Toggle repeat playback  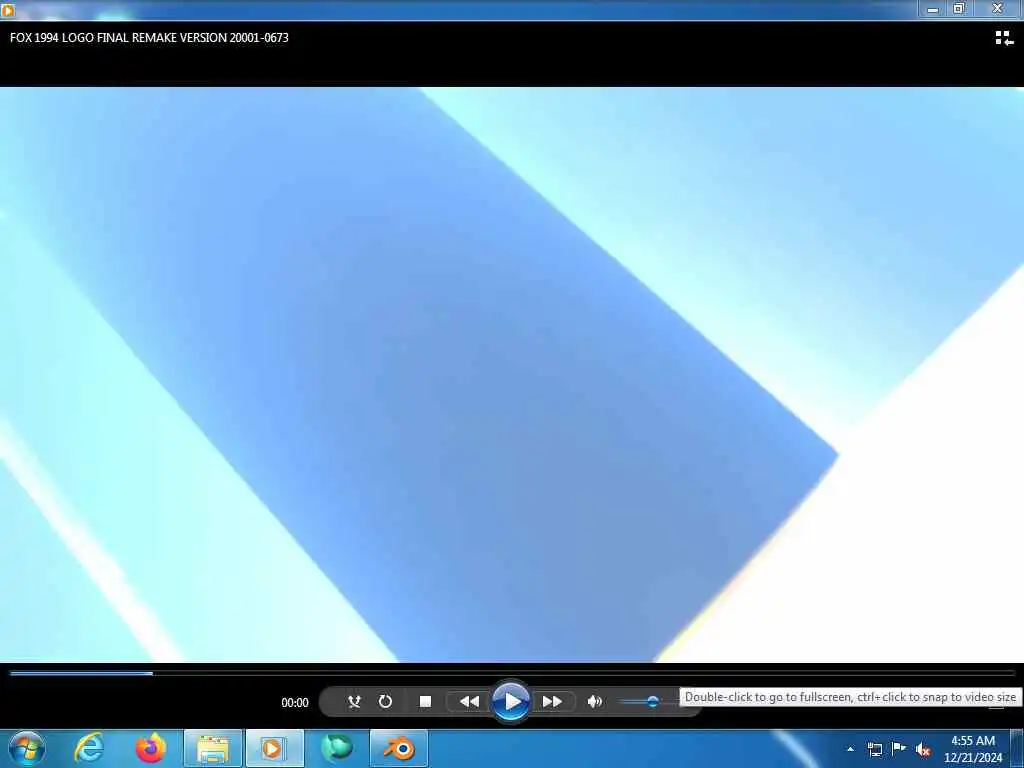coord(385,701)
